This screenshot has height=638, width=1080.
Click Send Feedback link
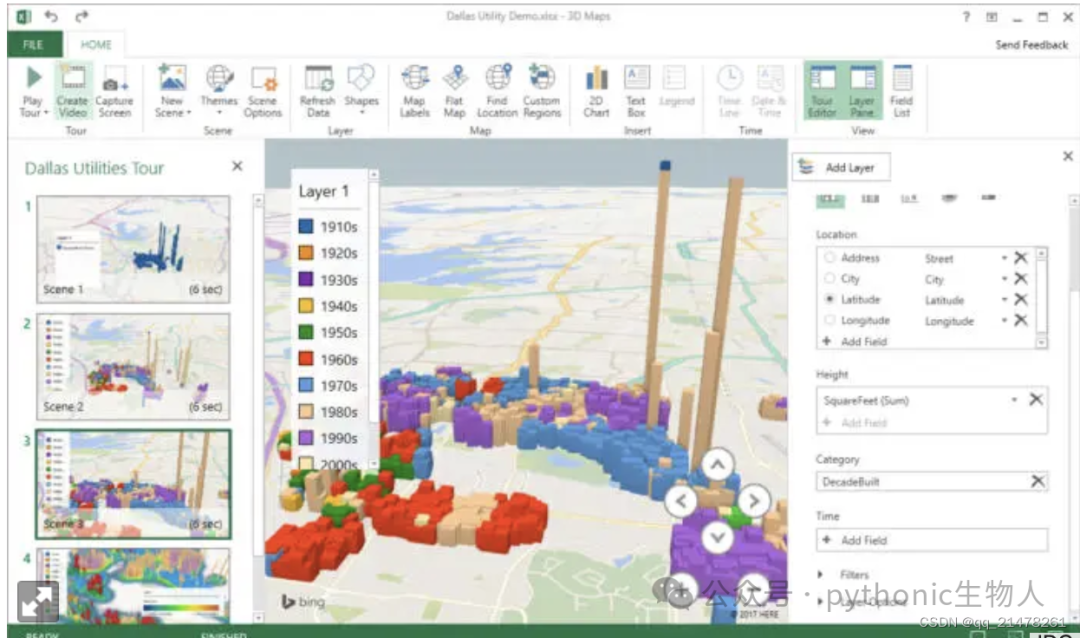pyautogui.click(x=1031, y=45)
